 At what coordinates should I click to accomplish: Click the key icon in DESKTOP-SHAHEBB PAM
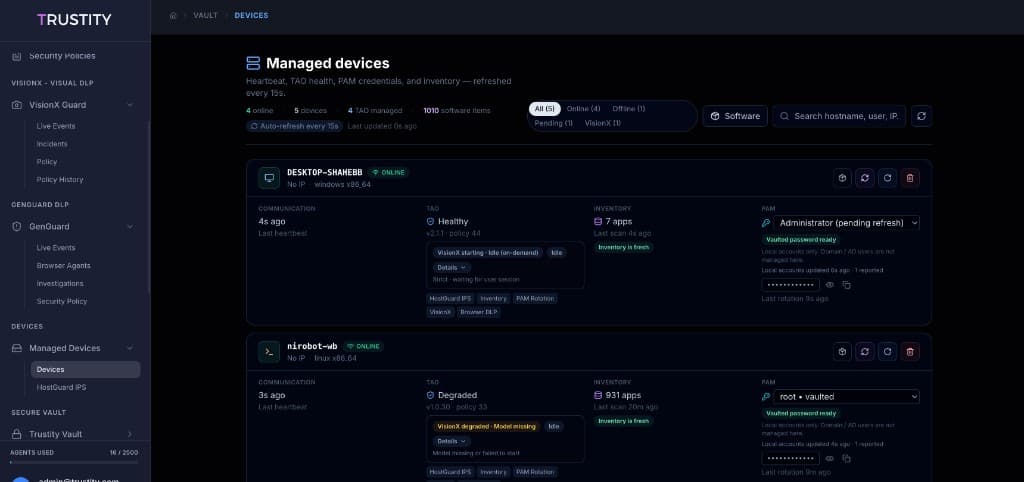(766, 223)
